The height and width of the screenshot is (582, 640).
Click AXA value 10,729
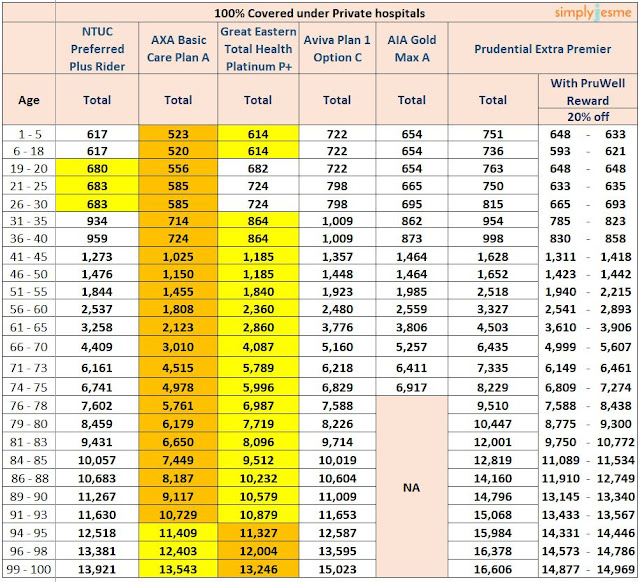point(178,515)
